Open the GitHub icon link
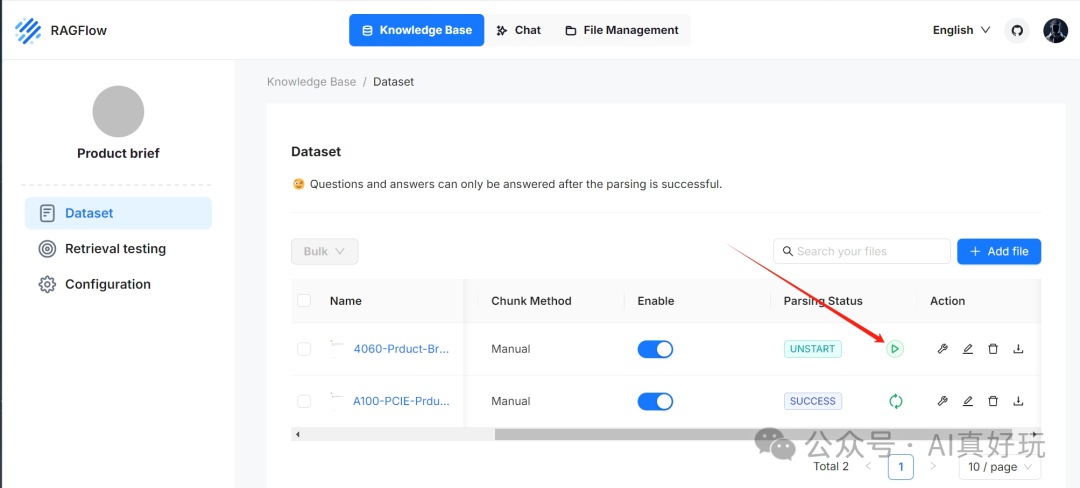Screen dimensions: 1080x488 click(1017, 30)
